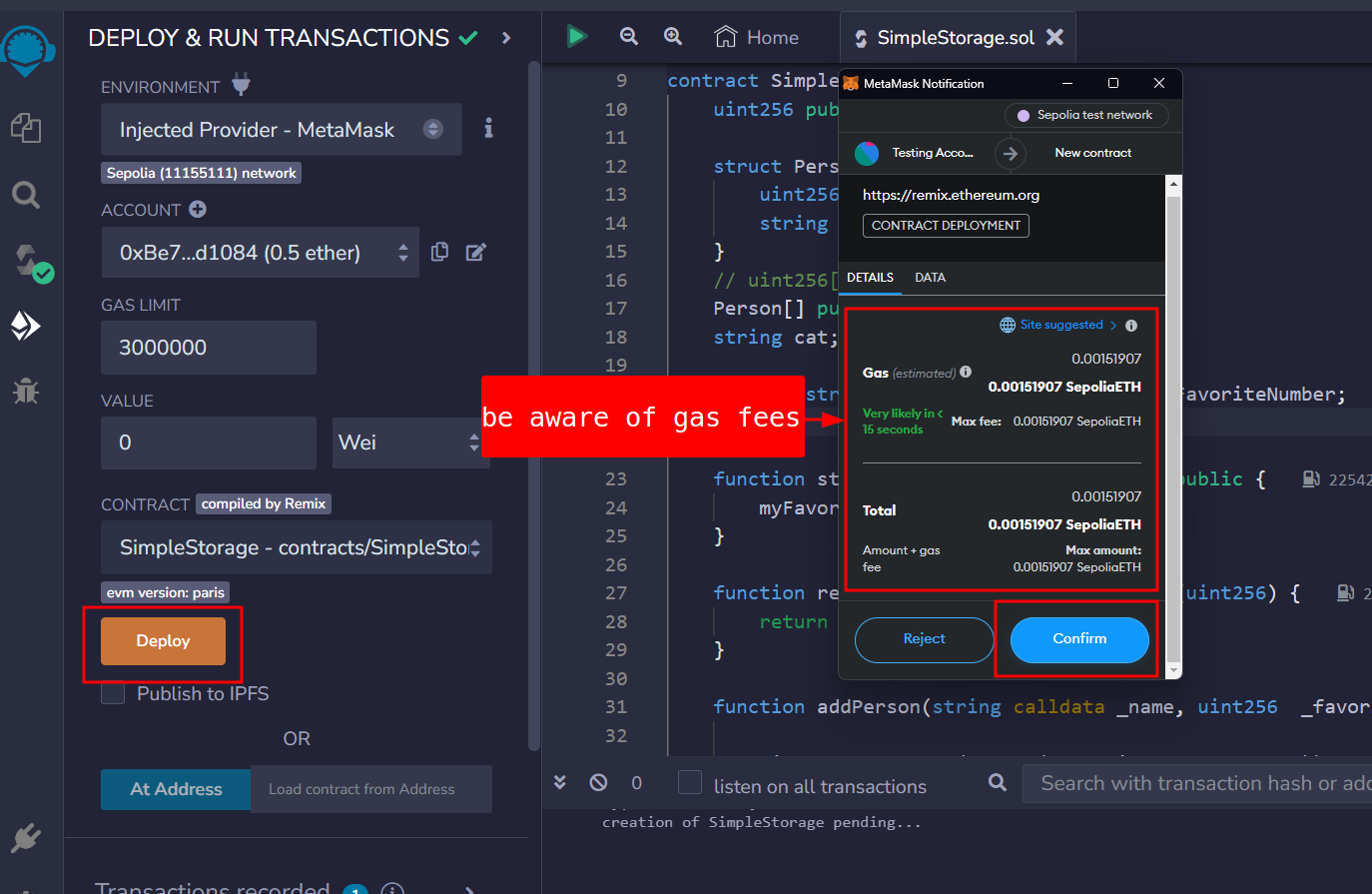Click the Gas Limit input field

tap(209, 348)
